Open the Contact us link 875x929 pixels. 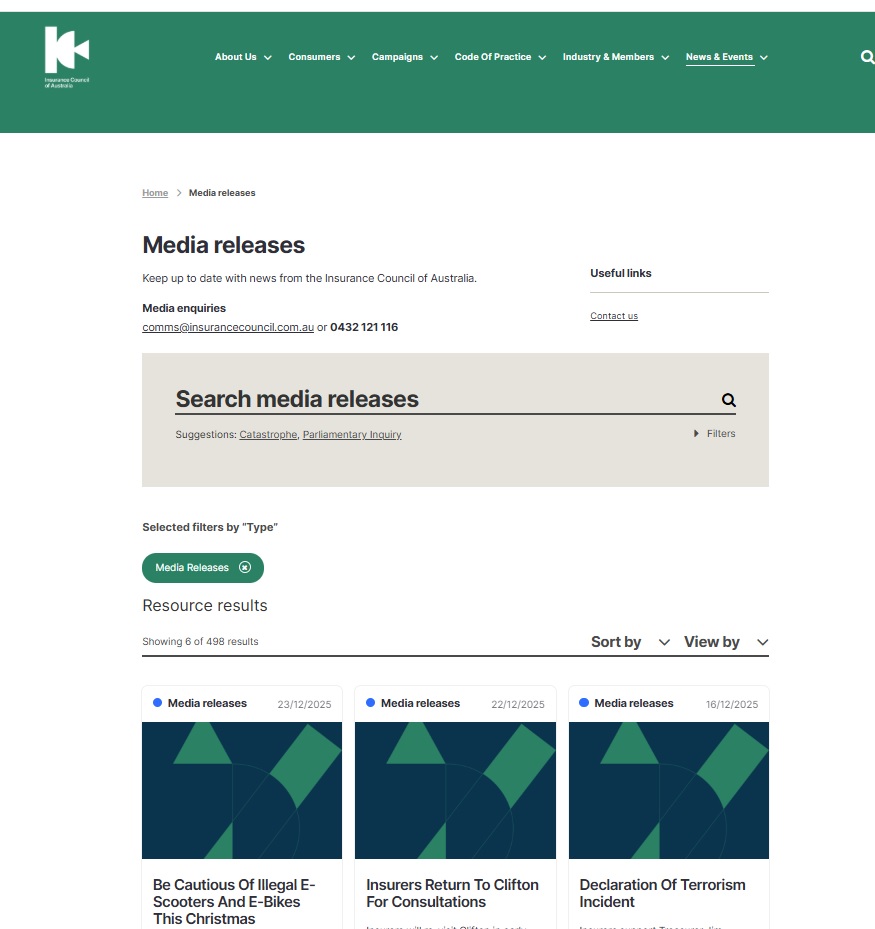pyautogui.click(x=613, y=316)
